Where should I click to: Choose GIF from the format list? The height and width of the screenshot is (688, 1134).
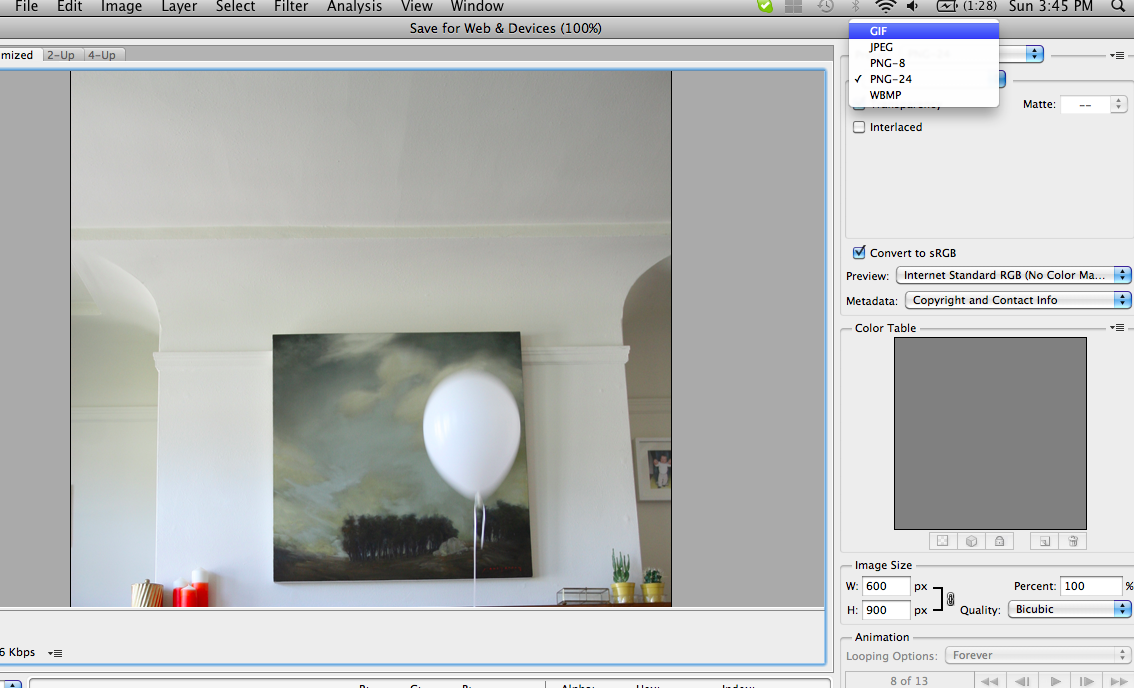[x=924, y=31]
